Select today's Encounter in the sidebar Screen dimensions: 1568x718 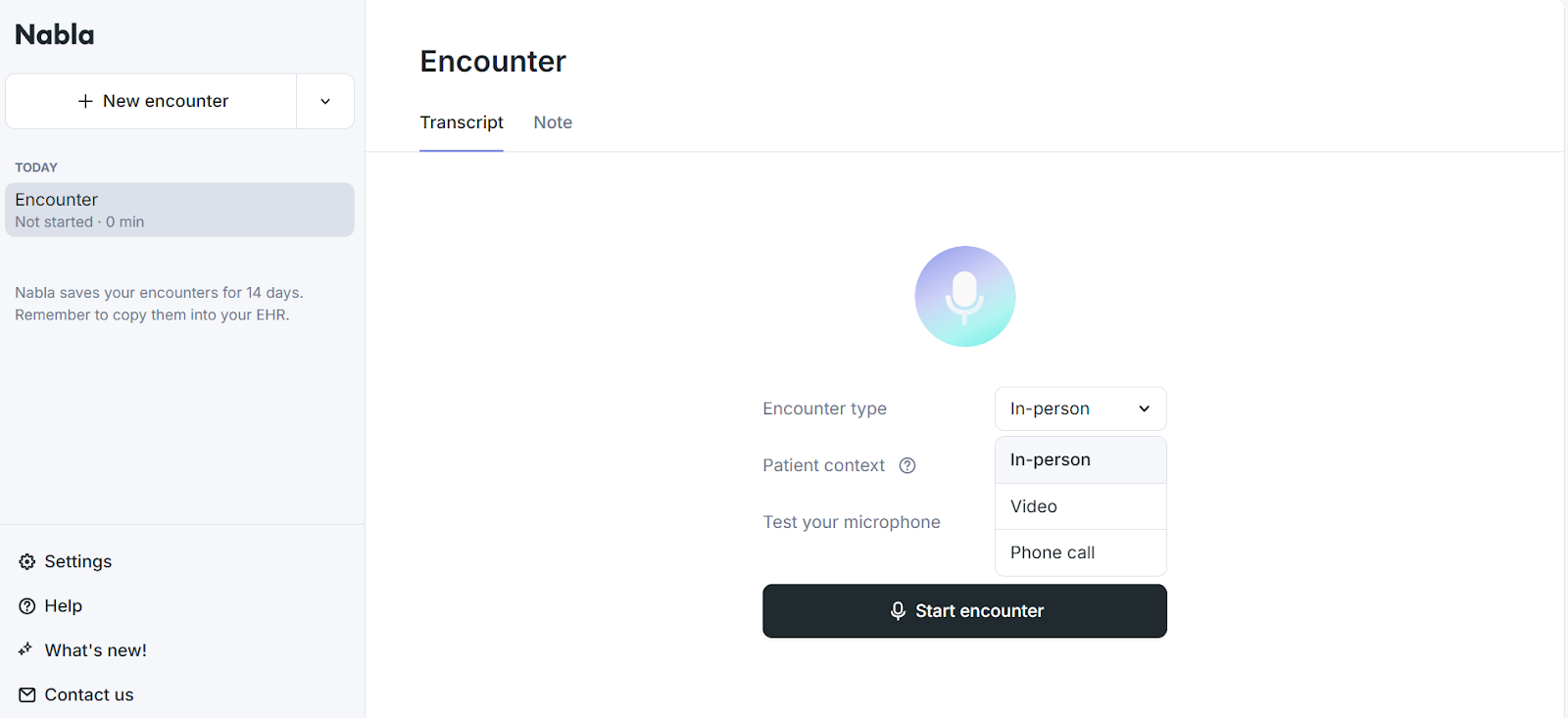(179, 209)
